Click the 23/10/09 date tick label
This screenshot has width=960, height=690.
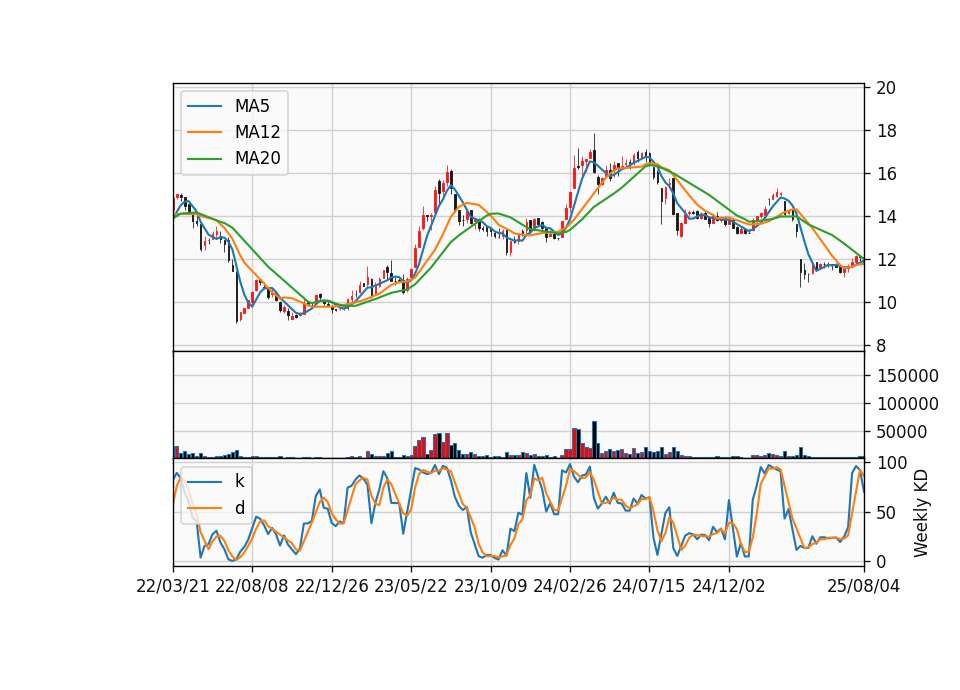(490, 586)
